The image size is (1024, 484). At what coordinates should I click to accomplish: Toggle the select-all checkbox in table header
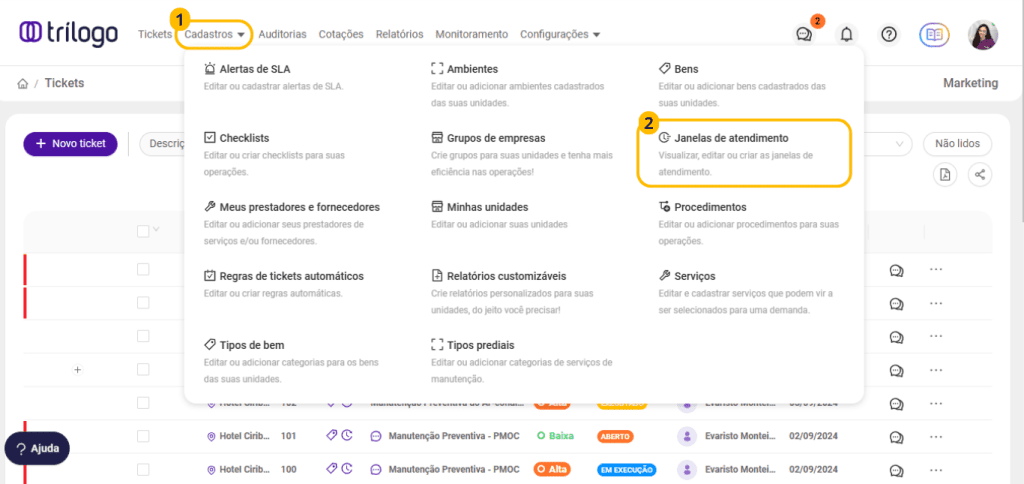tap(143, 232)
